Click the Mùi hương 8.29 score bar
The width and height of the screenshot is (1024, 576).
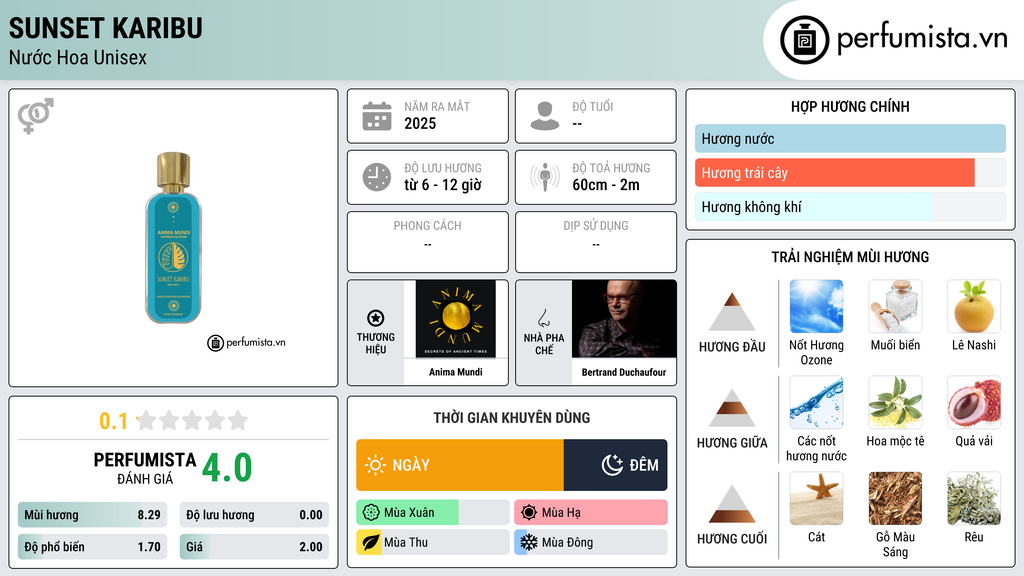(92, 515)
